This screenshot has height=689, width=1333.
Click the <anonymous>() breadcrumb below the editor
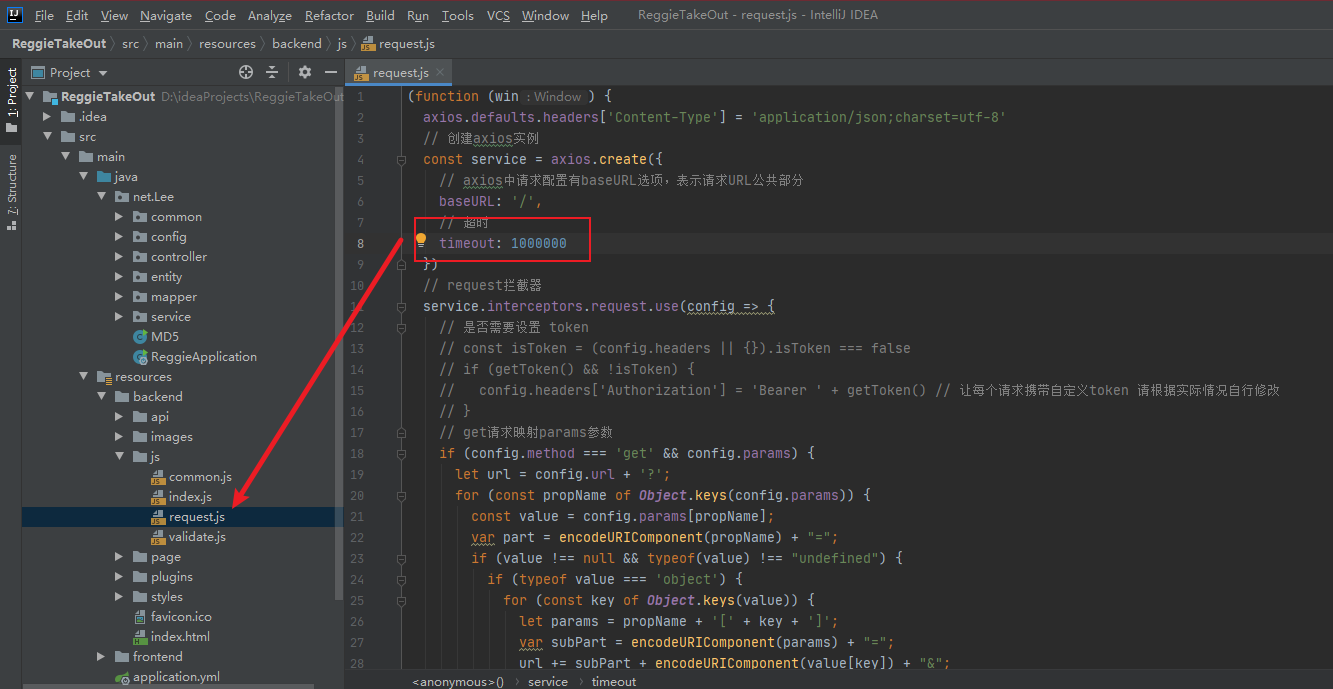click(458, 681)
